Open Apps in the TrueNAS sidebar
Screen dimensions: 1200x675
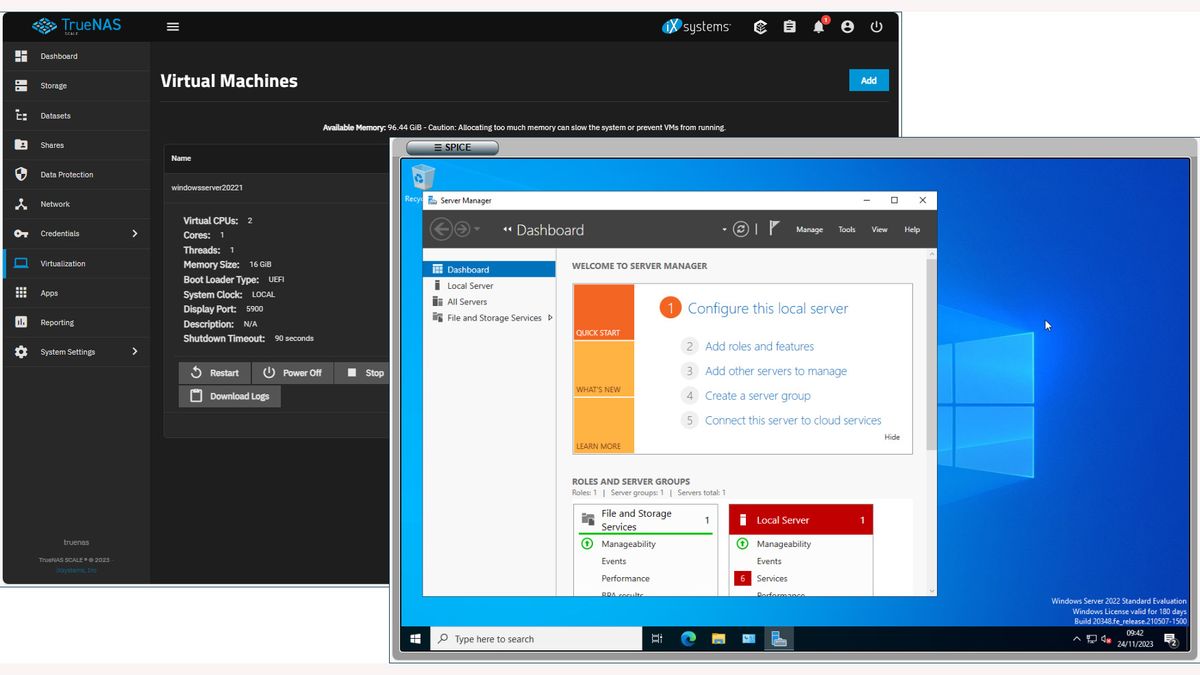tap(76, 293)
